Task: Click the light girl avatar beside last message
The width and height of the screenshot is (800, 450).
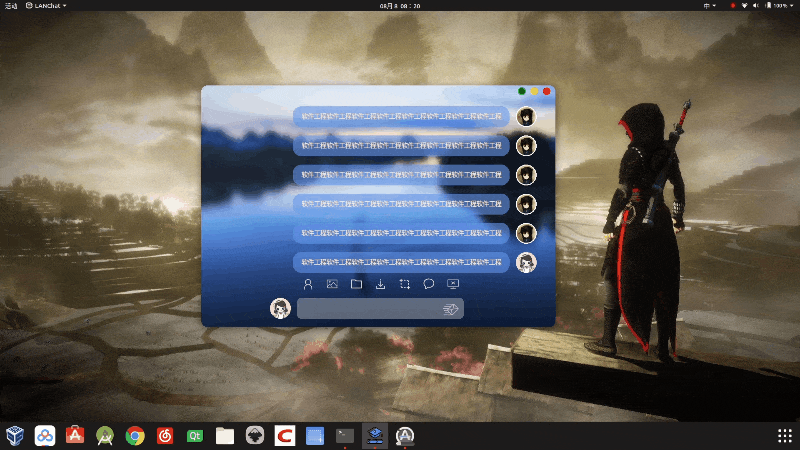Action: (526, 262)
